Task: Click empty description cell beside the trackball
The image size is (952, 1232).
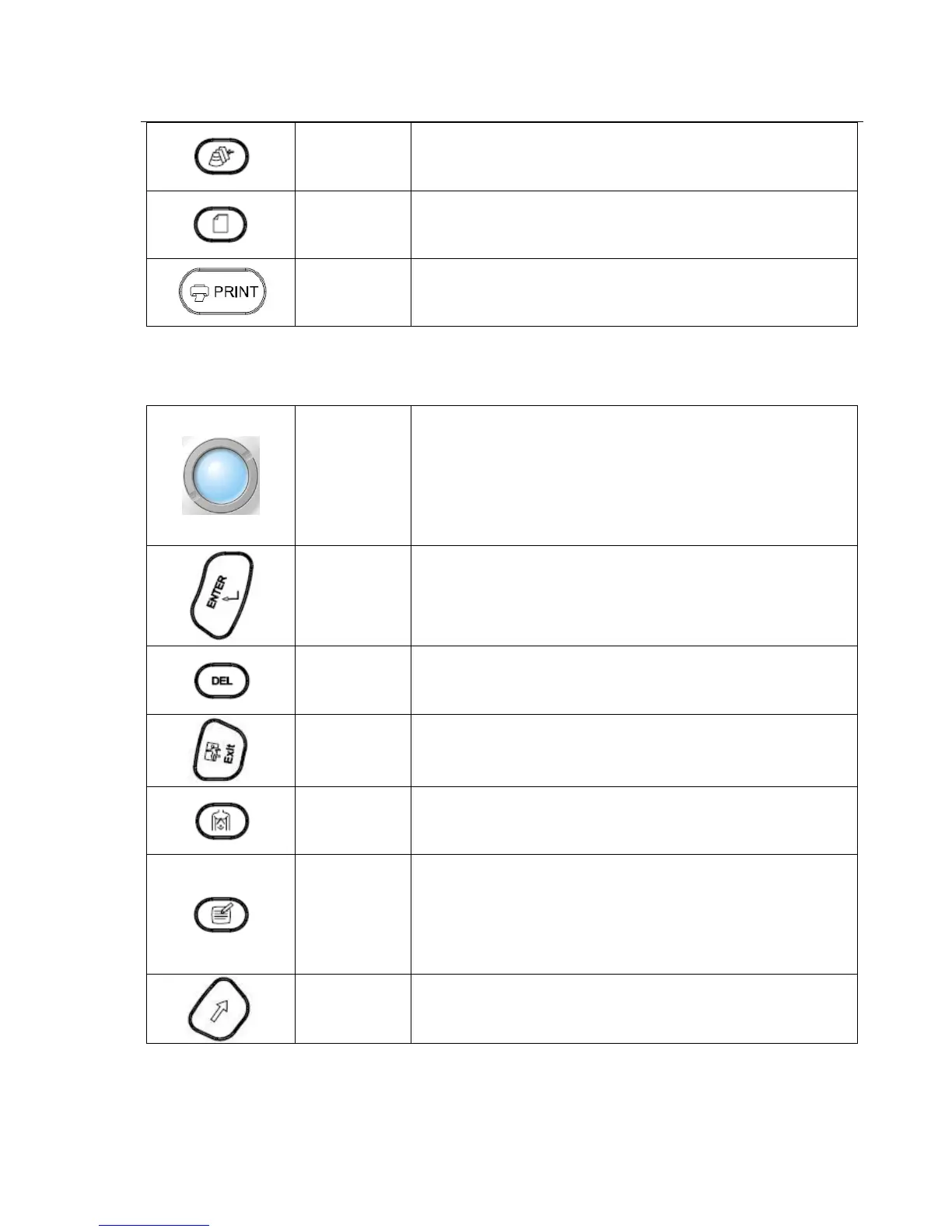Action: click(633, 475)
